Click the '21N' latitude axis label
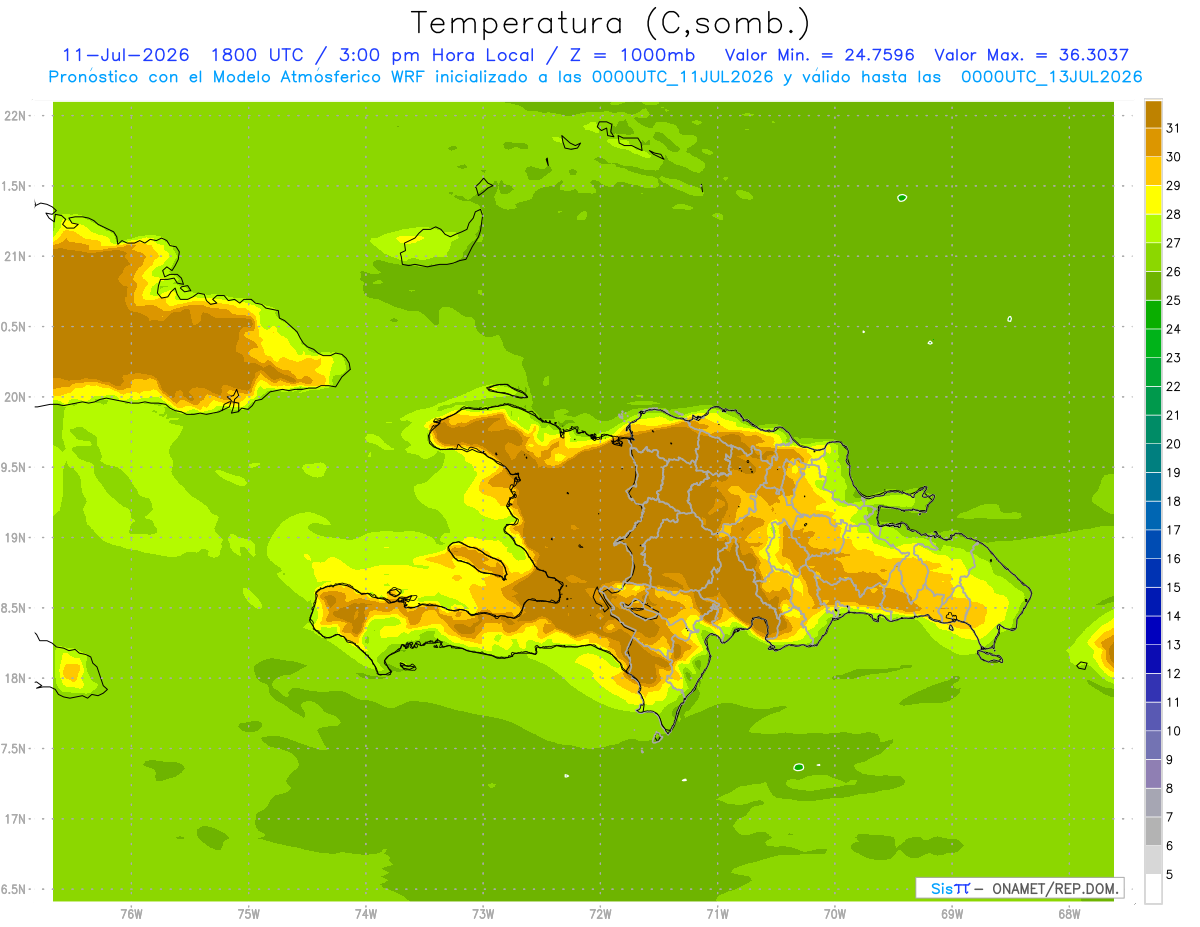Screen dimensions: 1200x927 pos(16,256)
